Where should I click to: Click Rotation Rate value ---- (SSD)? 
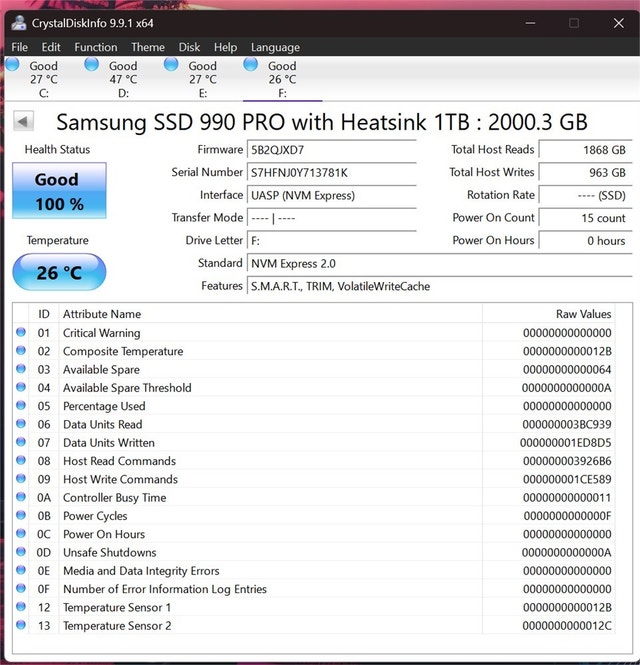(x=585, y=196)
